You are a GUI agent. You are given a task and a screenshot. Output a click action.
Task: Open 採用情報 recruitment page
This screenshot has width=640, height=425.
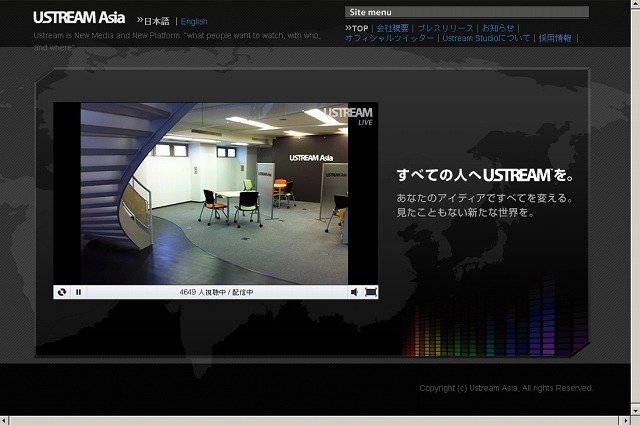(555, 38)
